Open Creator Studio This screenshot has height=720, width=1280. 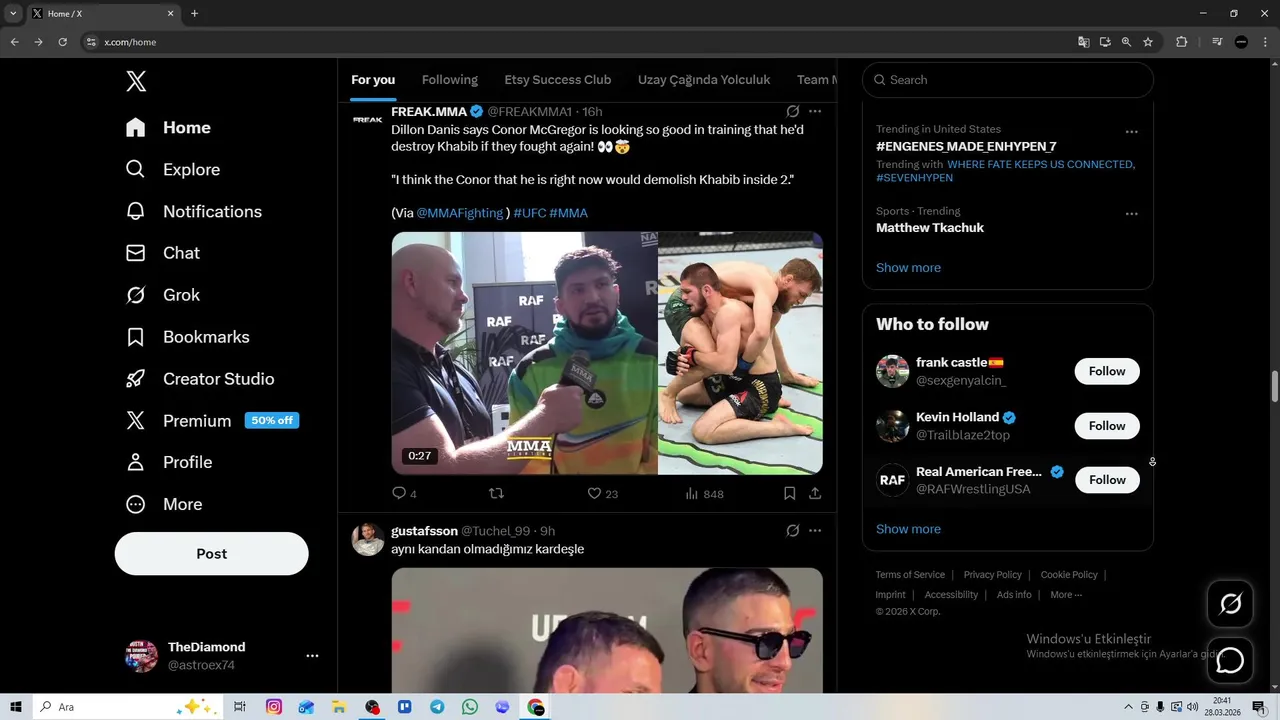pos(199,379)
